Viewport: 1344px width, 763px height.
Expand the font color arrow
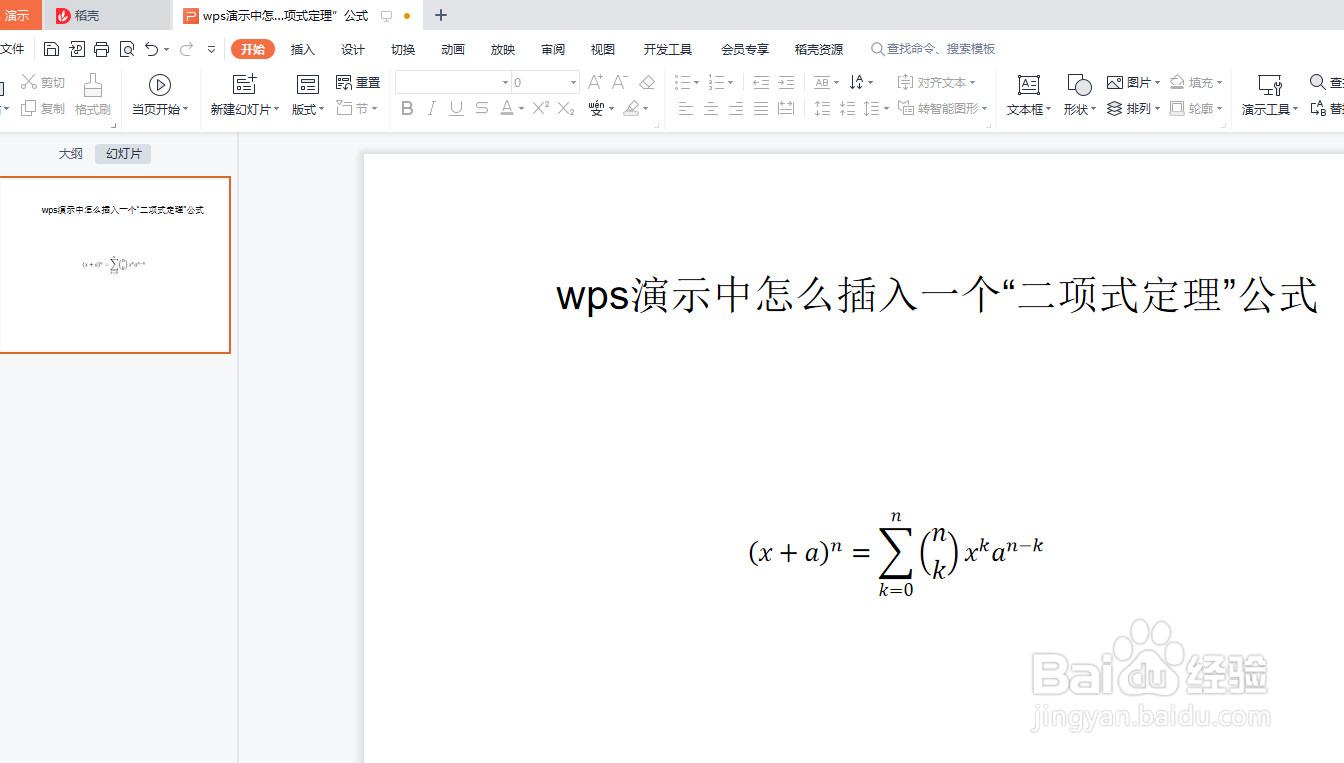click(521, 109)
